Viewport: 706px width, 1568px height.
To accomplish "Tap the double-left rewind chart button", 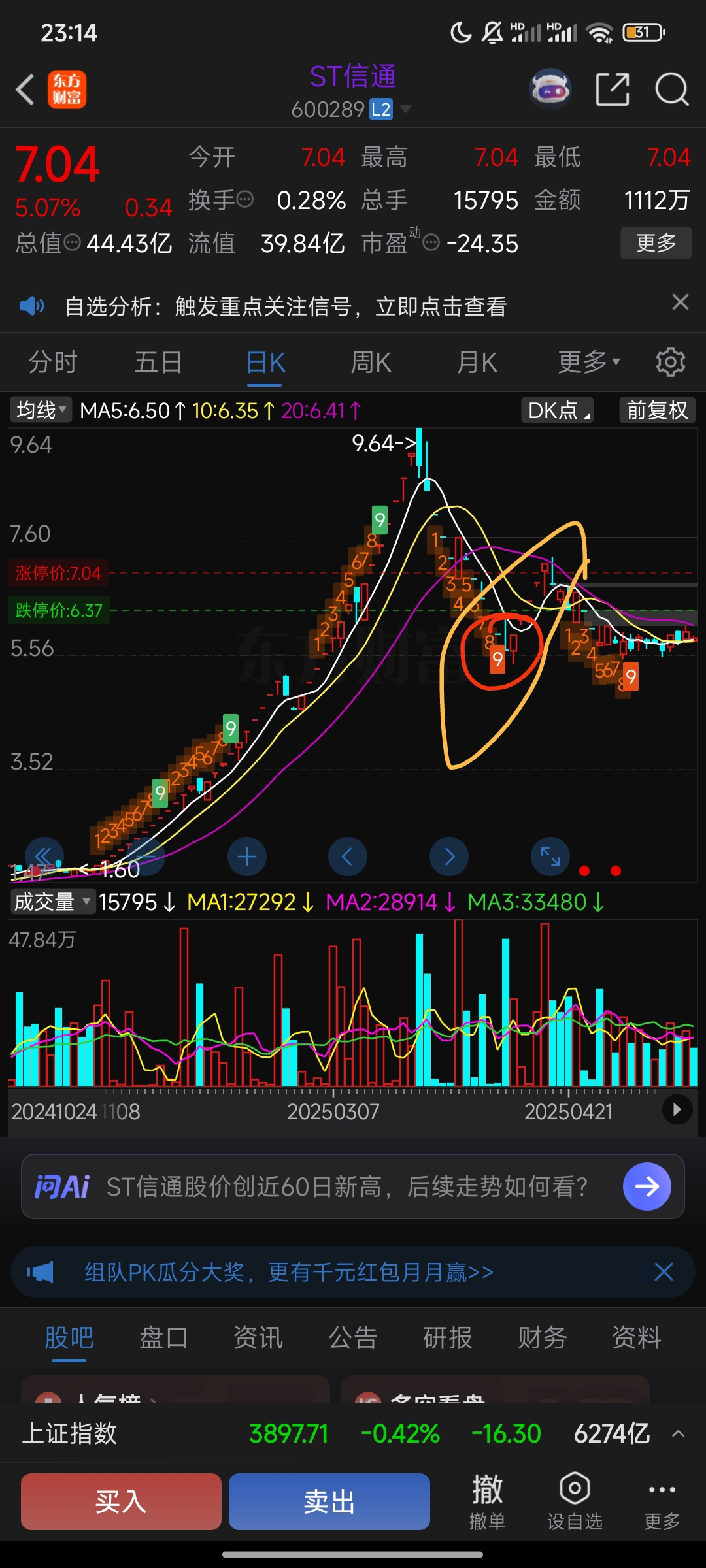I will tap(44, 857).
